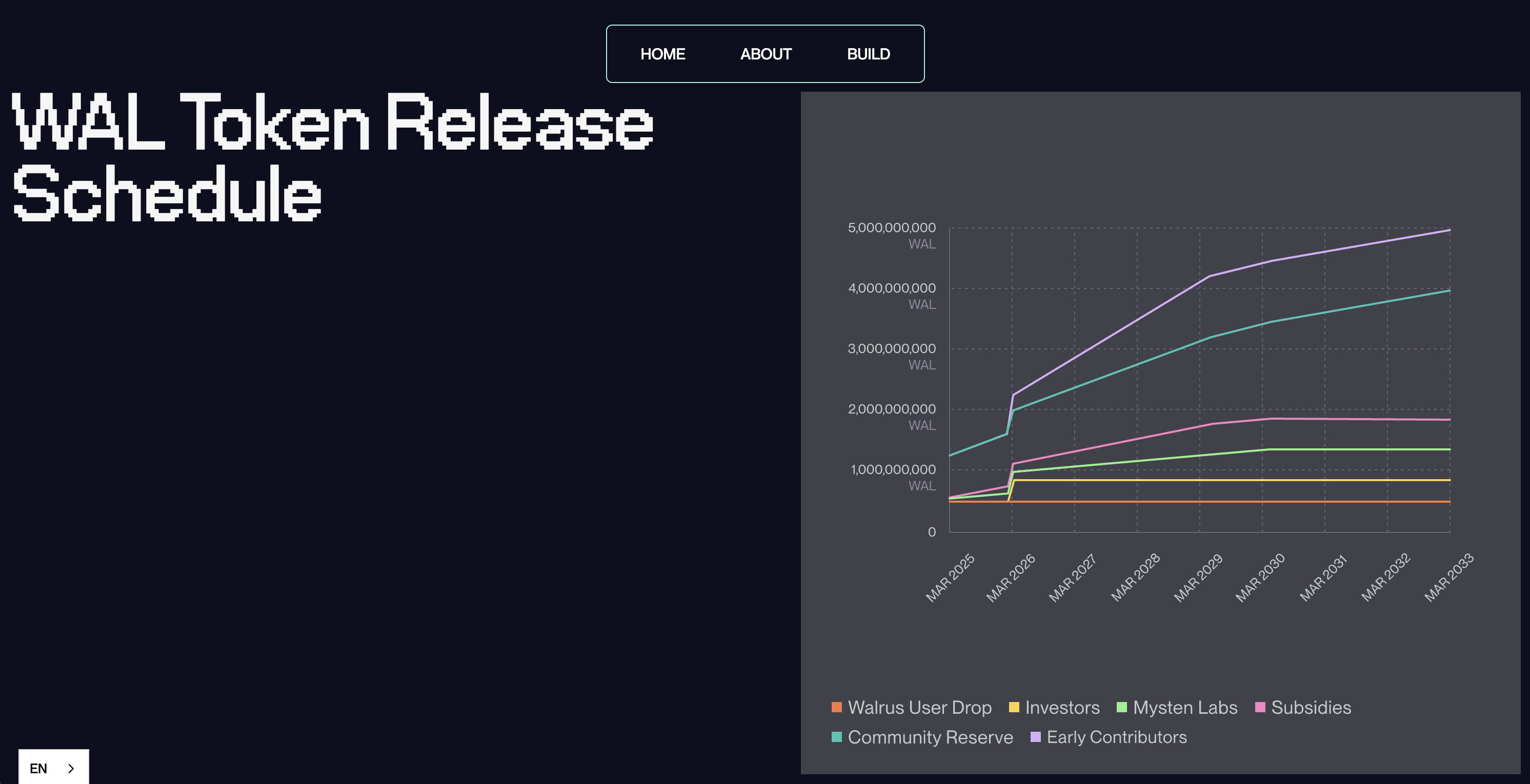
Task: Hide the Subsidies series via legend
Action: pyautogui.click(x=1311, y=708)
